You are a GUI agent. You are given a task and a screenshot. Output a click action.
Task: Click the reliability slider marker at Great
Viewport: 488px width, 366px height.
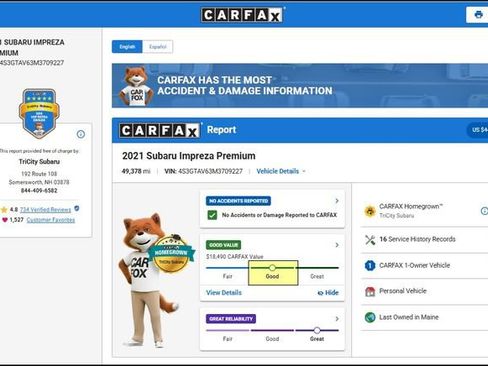pos(317,330)
